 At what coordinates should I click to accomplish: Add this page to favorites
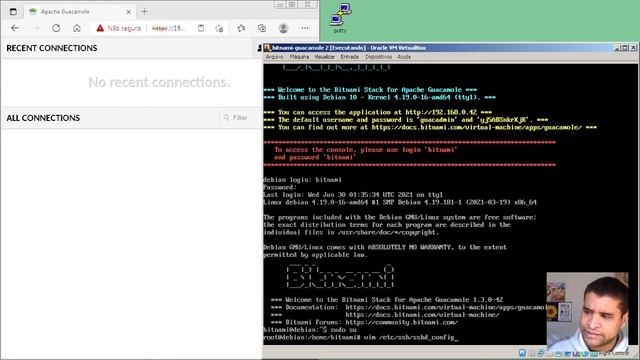(x=219, y=28)
